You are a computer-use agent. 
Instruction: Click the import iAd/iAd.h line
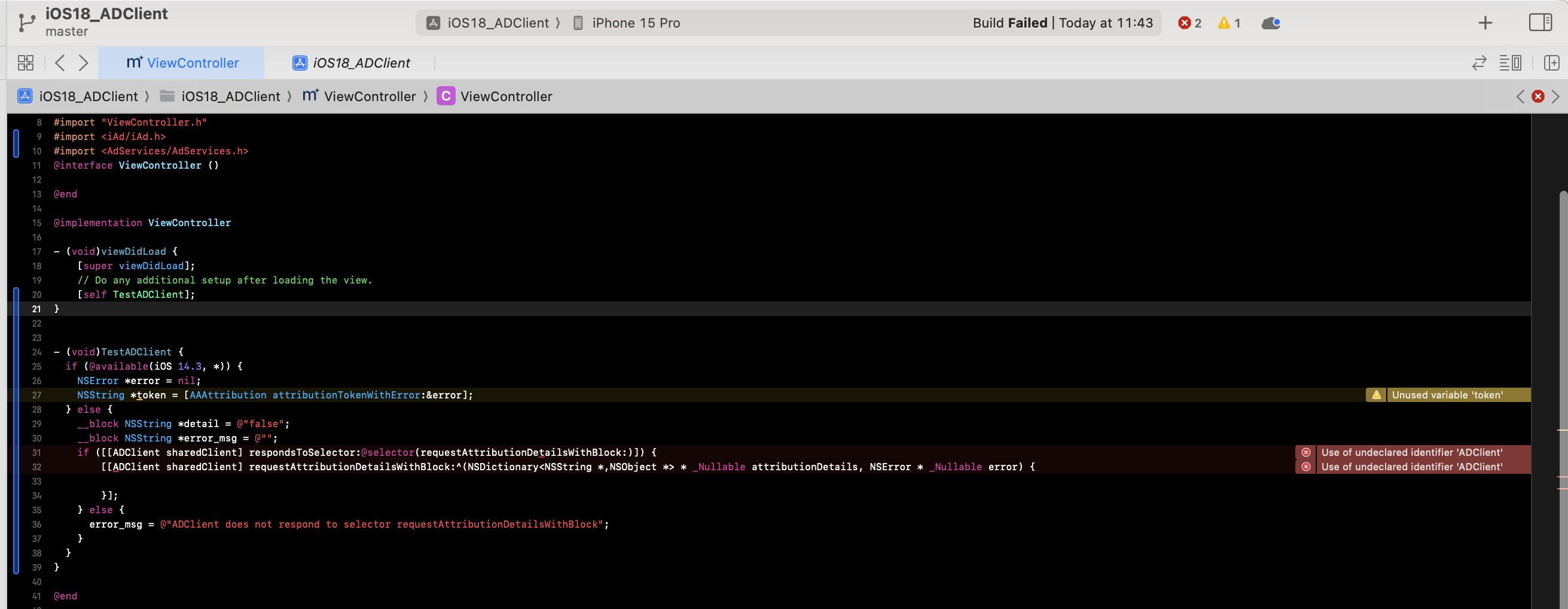(109, 136)
